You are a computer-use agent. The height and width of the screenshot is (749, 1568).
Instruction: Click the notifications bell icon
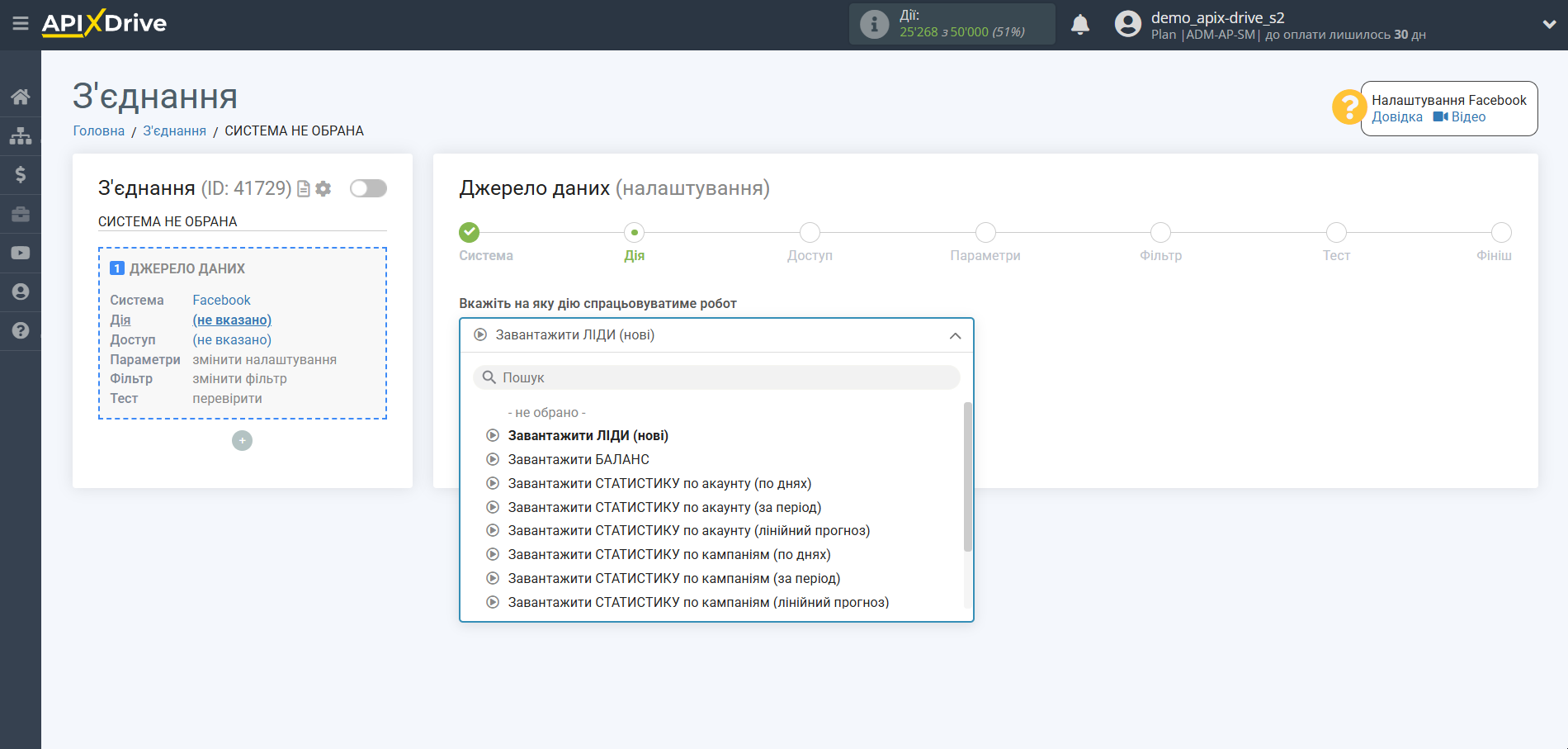point(1079,25)
